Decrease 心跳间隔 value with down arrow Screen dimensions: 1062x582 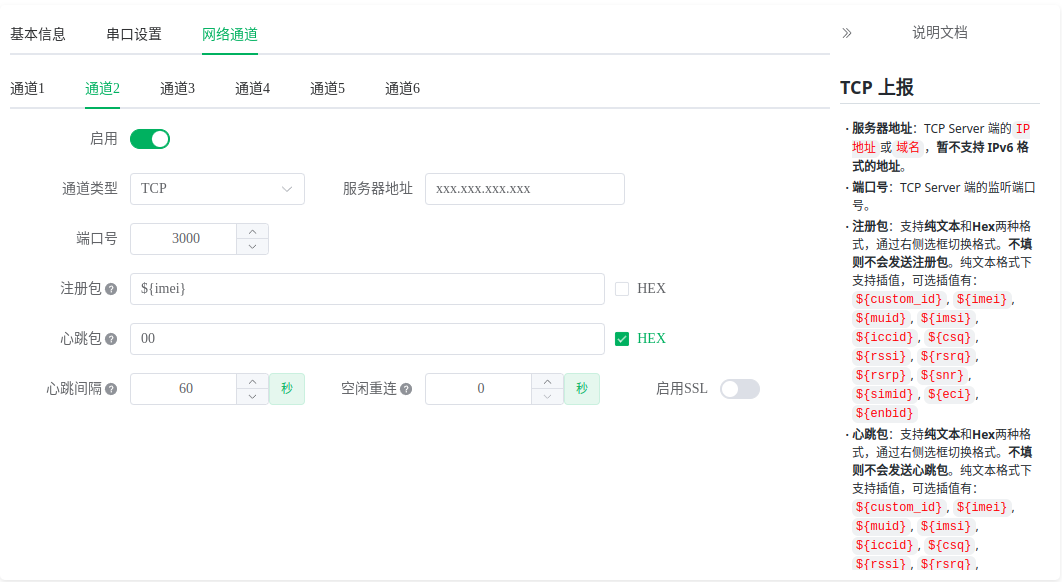pyautogui.click(x=253, y=396)
